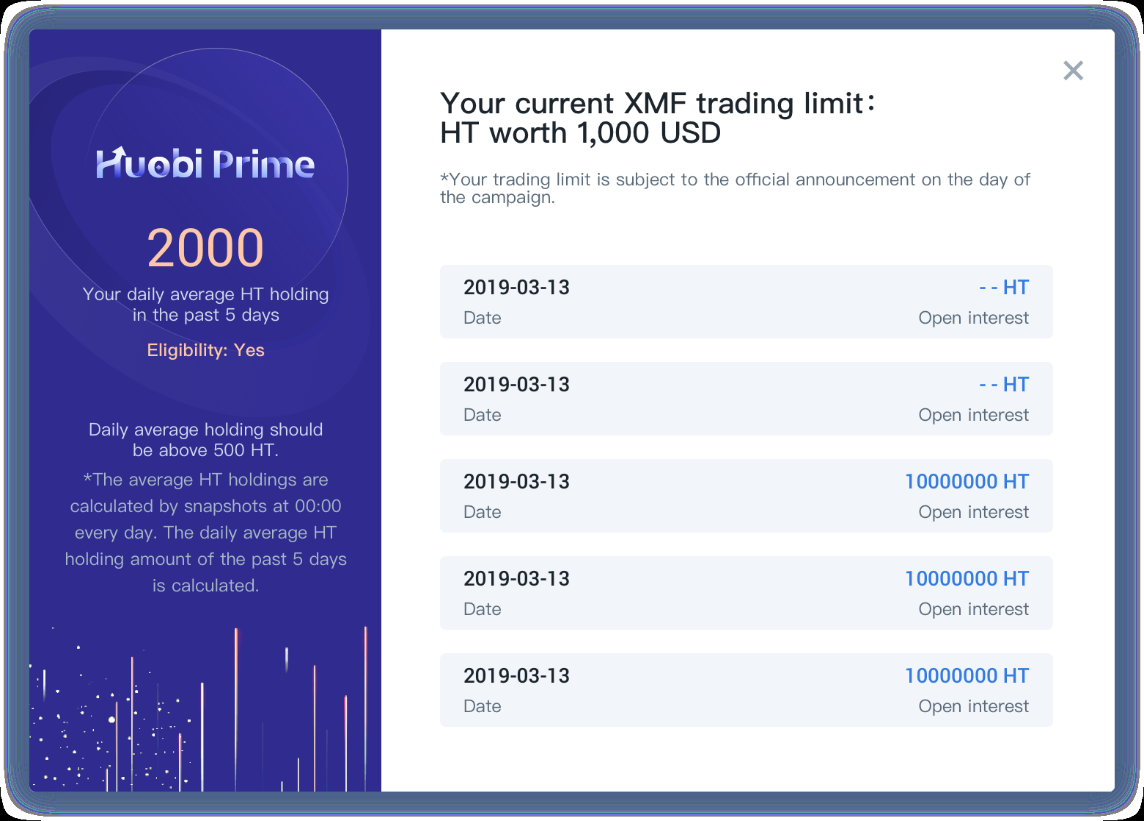Click the 10000000 HT value in last row
The width and height of the screenshot is (1144, 821).
(967, 676)
